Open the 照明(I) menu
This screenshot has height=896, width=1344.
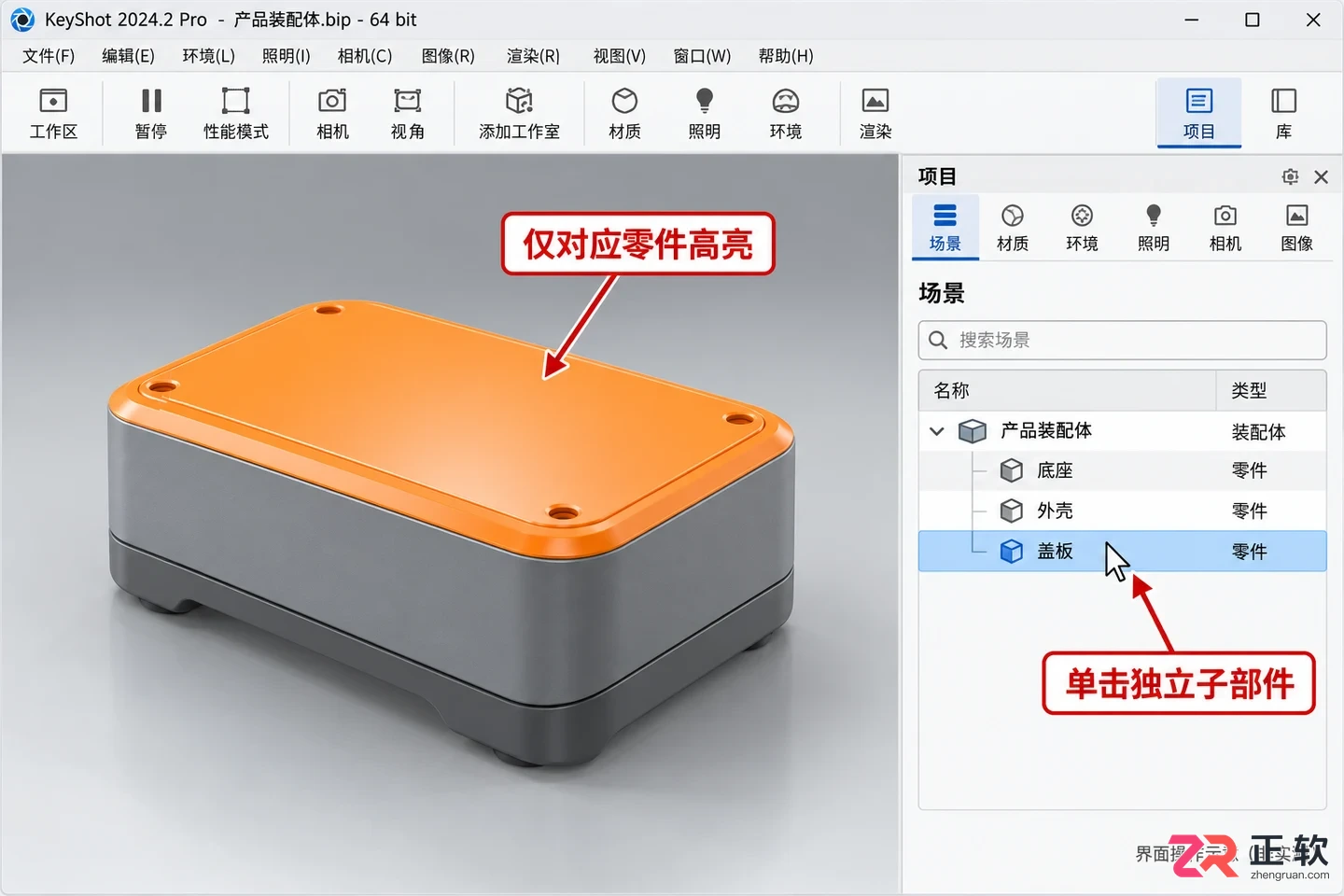click(287, 56)
